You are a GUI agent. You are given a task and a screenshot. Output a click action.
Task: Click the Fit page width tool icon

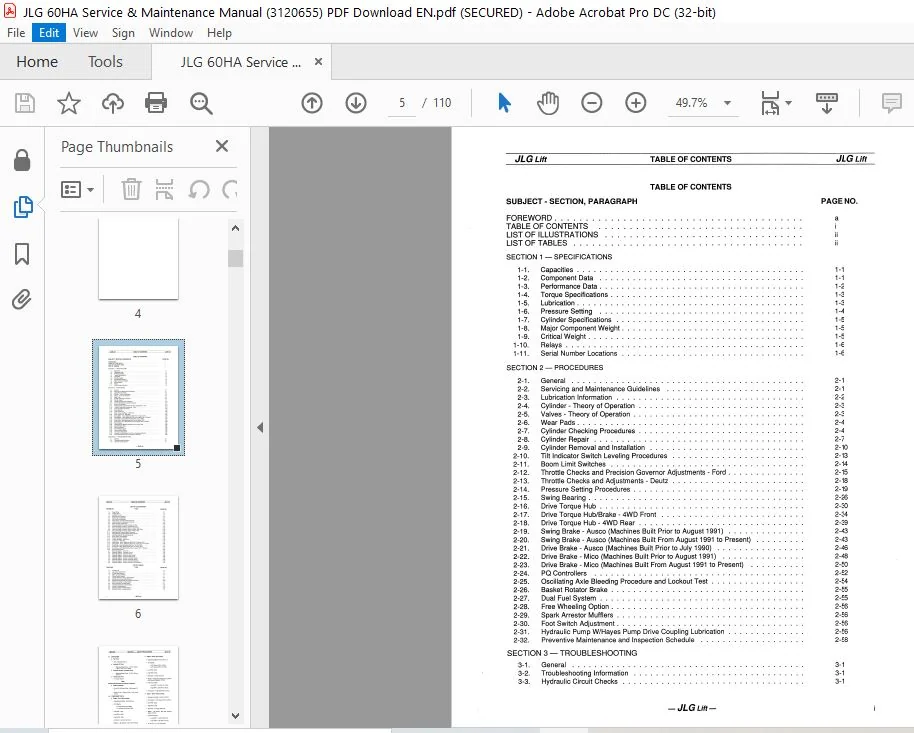[x=770, y=103]
